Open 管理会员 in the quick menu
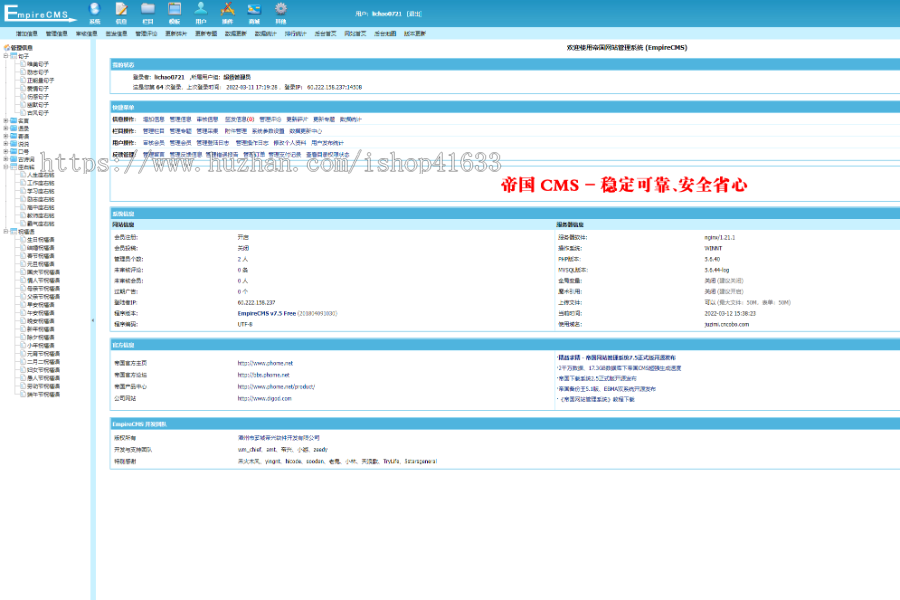 [180, 143]
